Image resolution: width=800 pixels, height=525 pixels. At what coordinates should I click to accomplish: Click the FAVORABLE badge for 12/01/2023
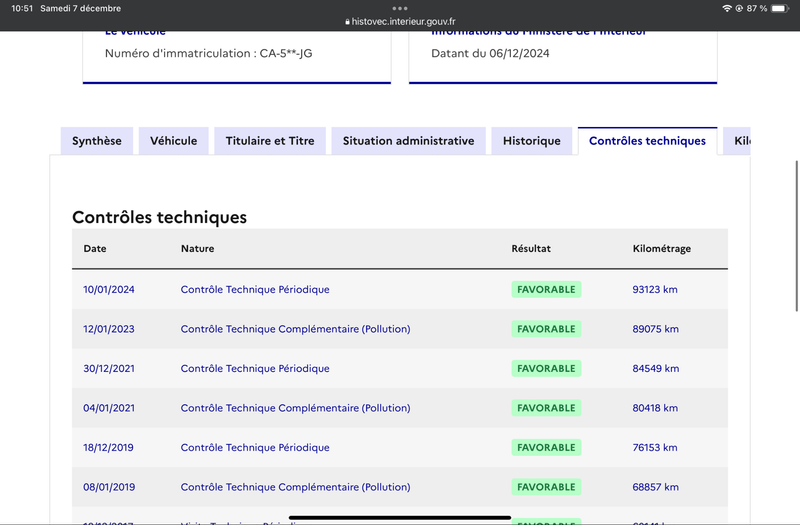click(x=546, y=329)
